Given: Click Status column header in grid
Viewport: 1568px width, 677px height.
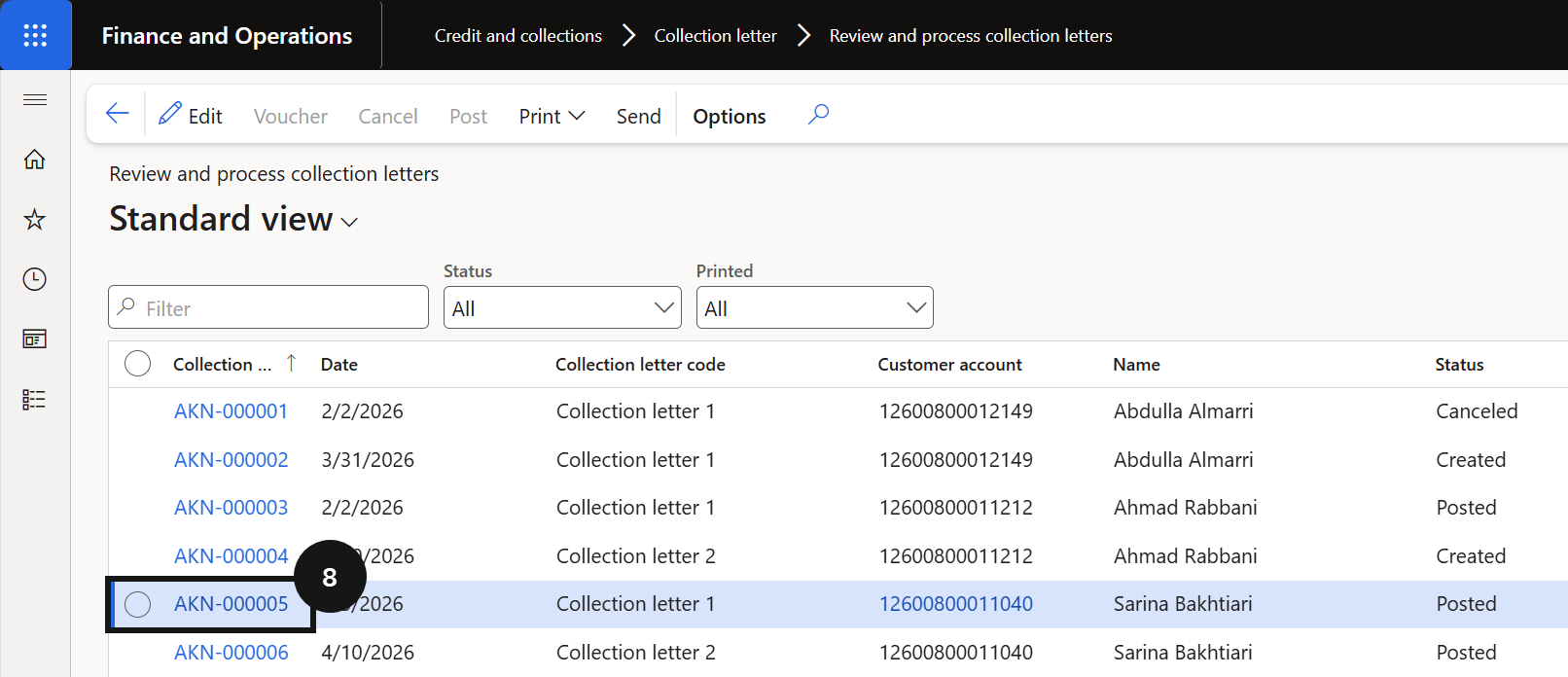Looking at the screenshot, I should point(1460,364).
